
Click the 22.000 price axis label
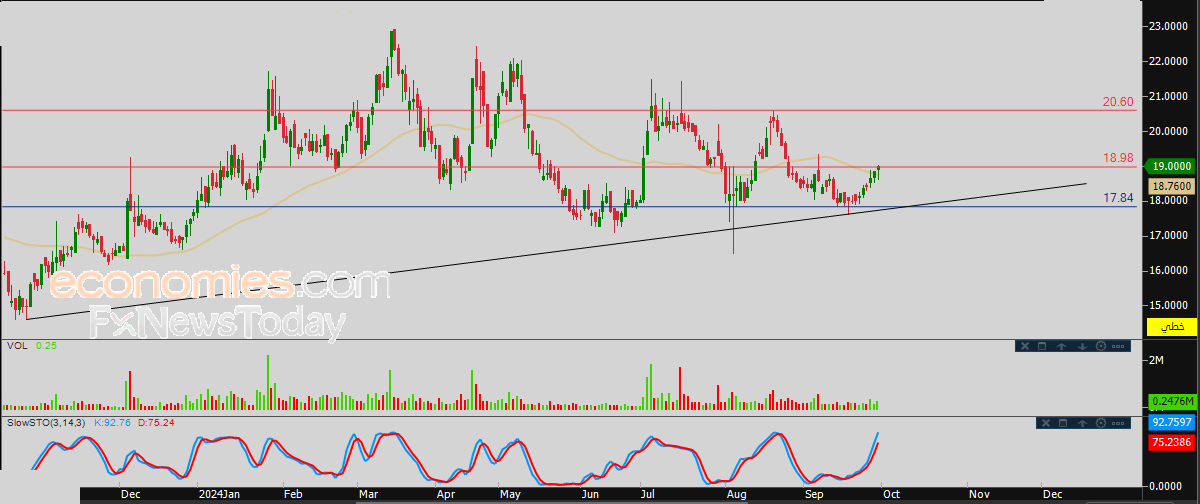click(x=1168, y=62)
